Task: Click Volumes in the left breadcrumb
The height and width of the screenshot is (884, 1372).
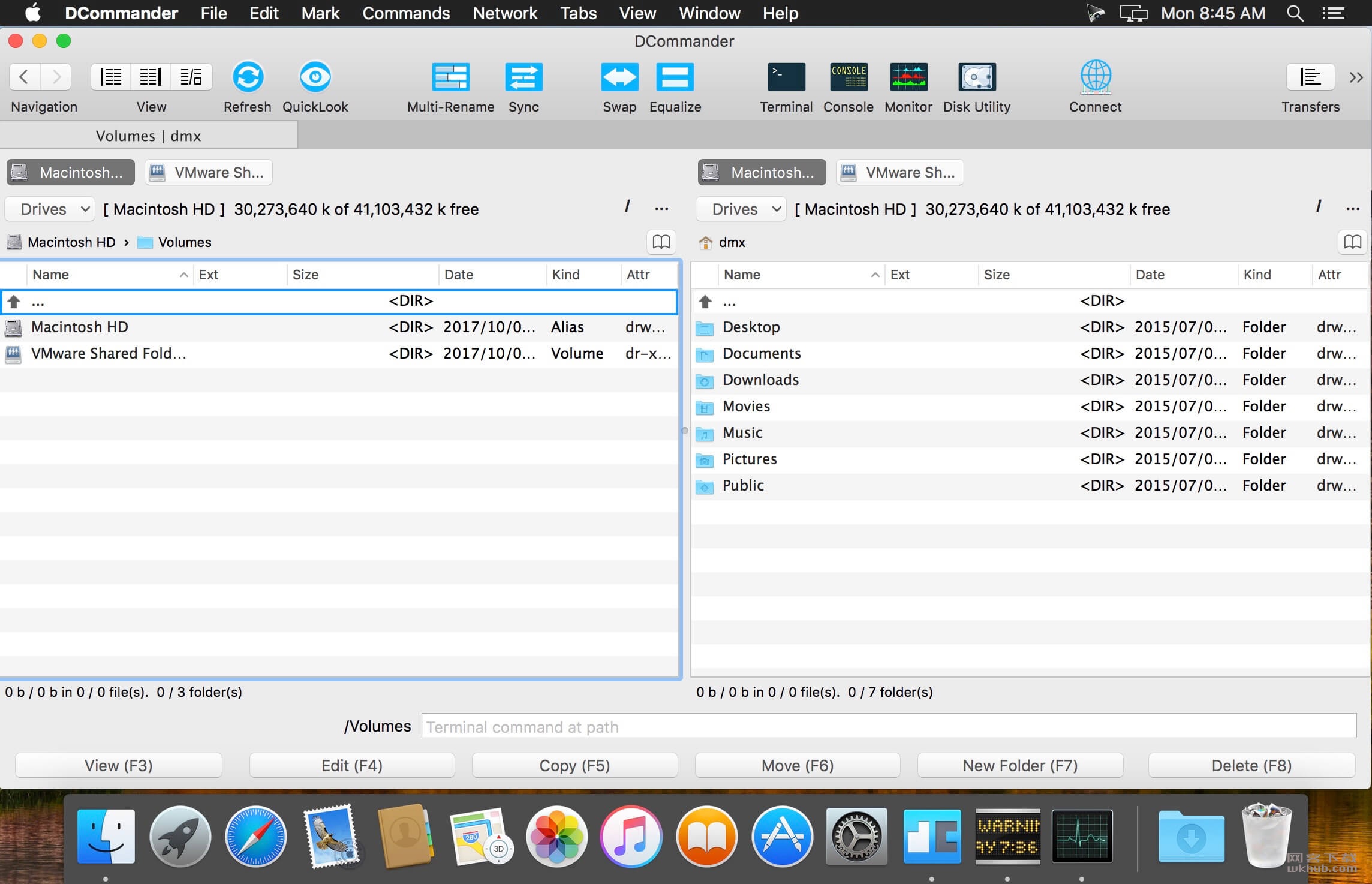Action: pyautogui.click(x=174, y=242)
